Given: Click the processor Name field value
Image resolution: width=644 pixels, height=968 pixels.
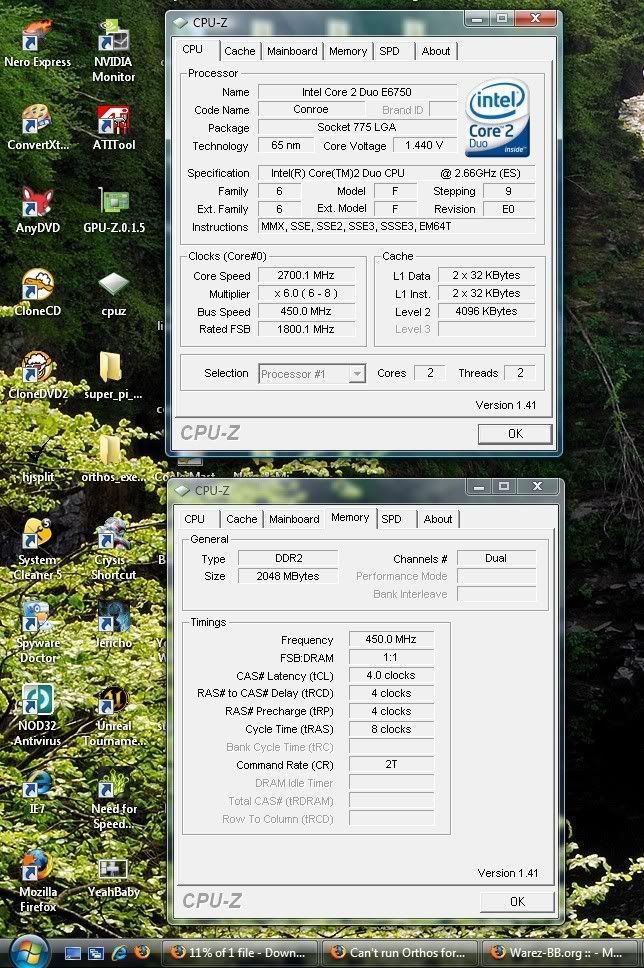Looking at the screenshot, I should click(357, 92).
